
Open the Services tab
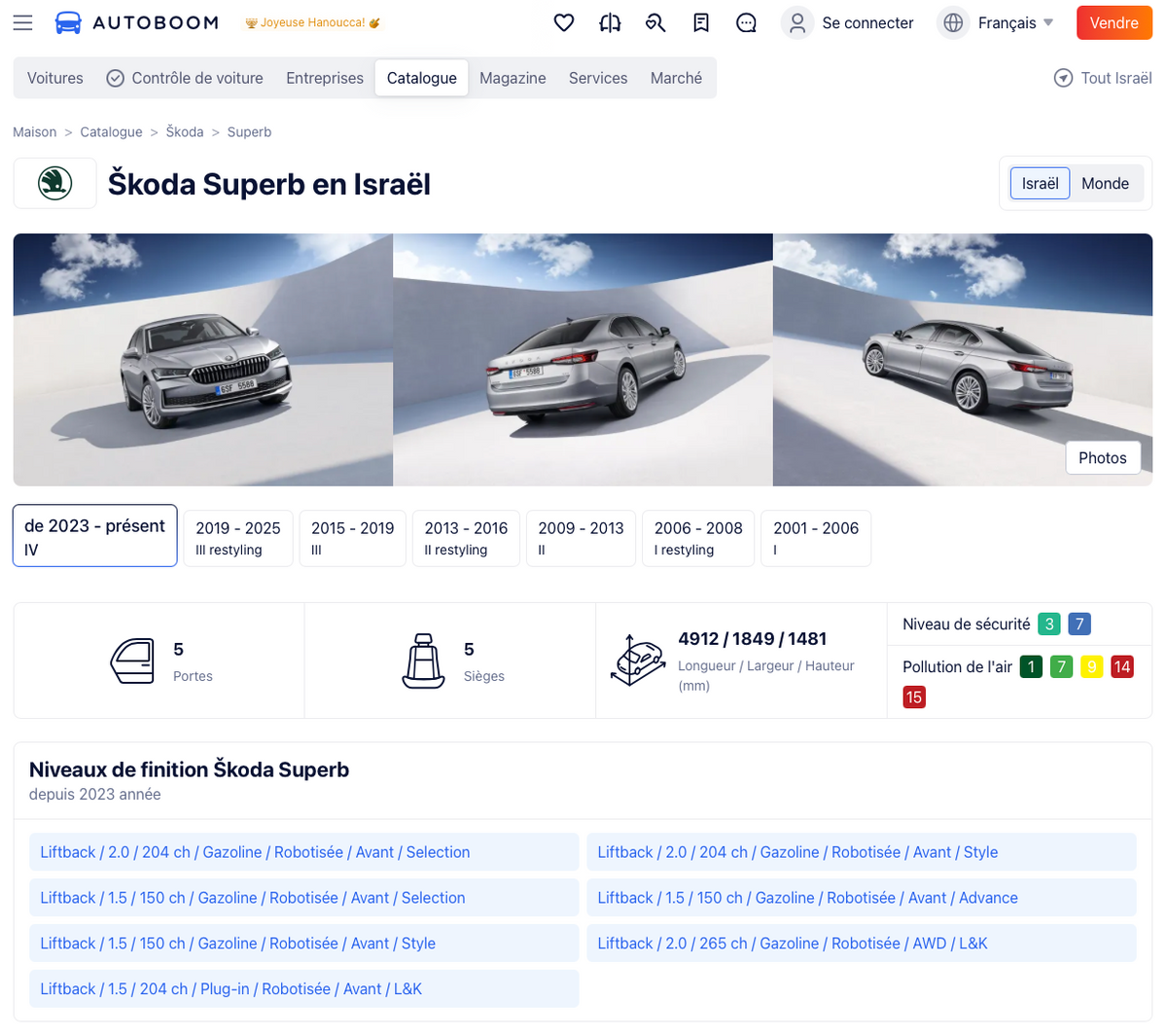598,78
